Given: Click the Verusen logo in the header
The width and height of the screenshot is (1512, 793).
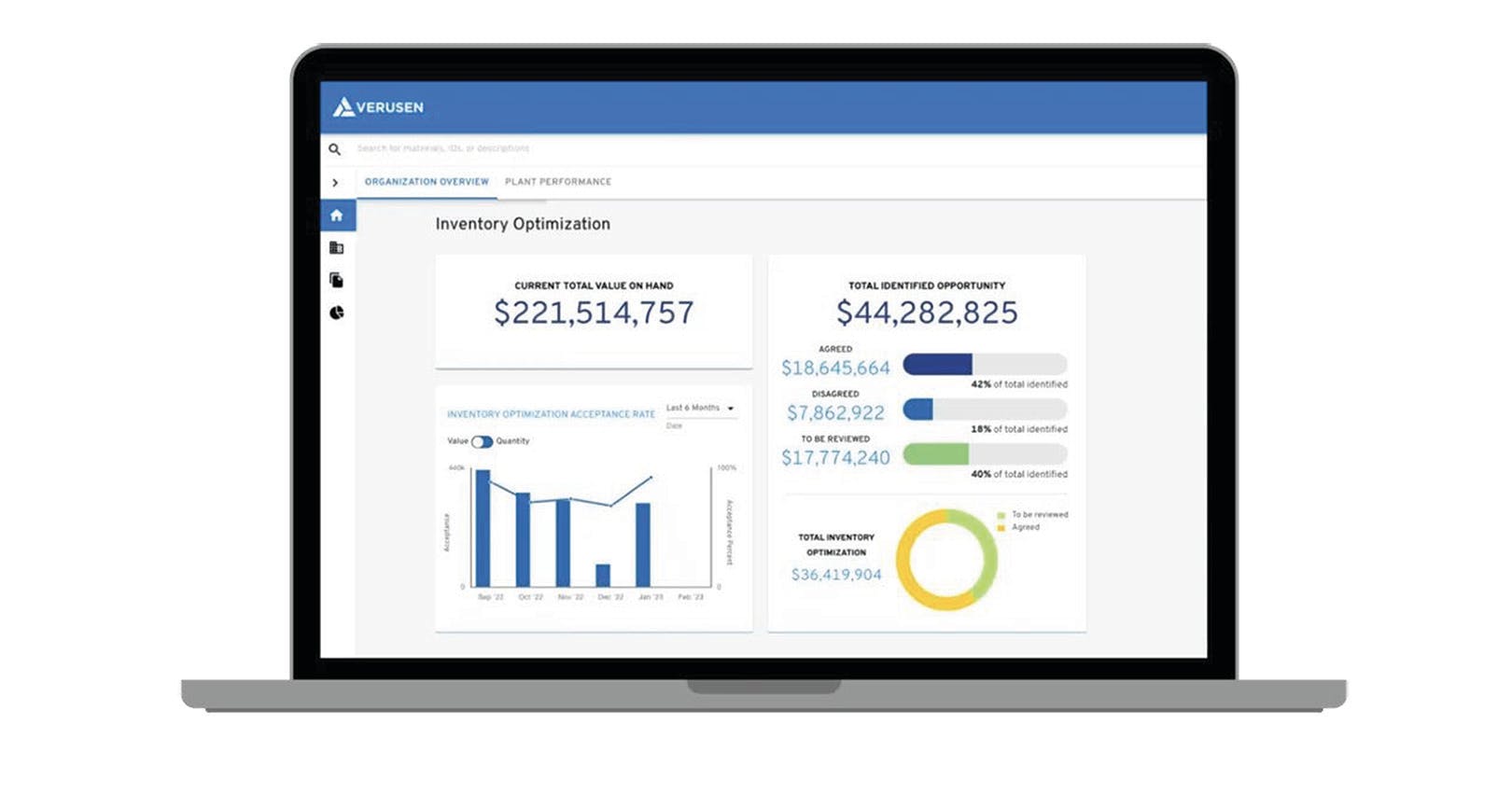Looking at the screenshot, I should coord(378,107).
